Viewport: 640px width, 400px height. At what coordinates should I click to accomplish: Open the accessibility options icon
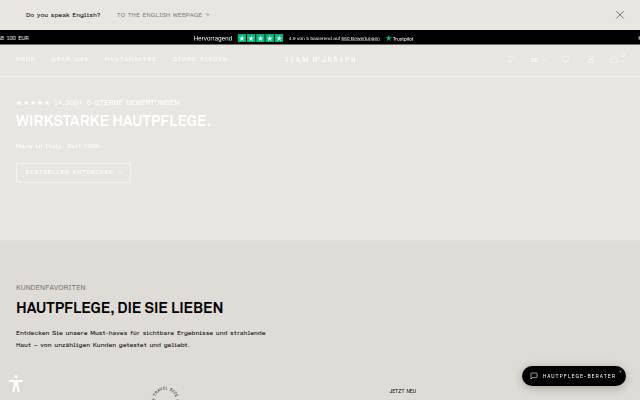coord(16,384)
